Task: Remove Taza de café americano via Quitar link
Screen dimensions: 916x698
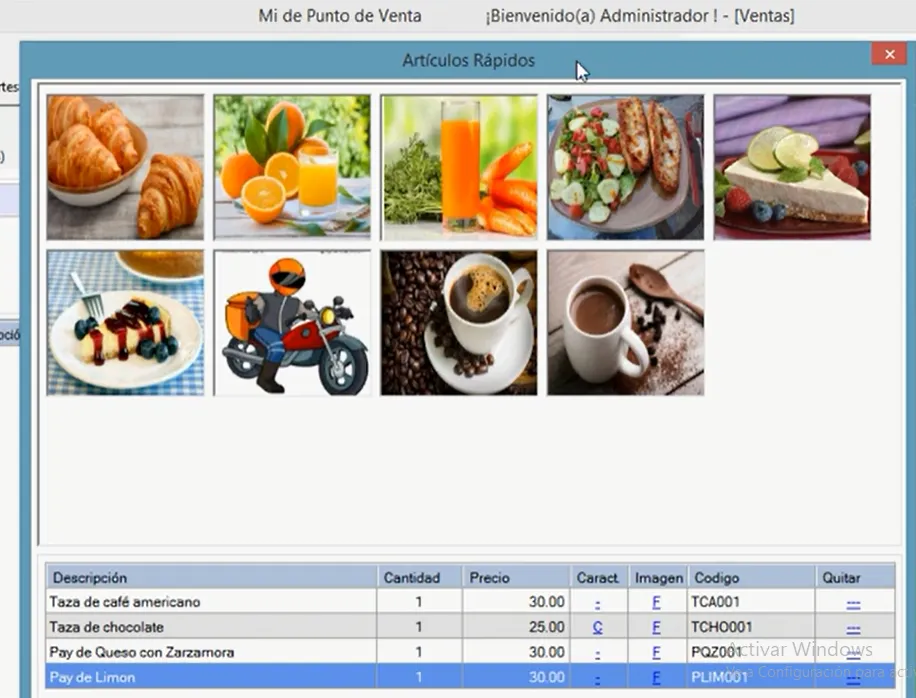Action: 853,603
